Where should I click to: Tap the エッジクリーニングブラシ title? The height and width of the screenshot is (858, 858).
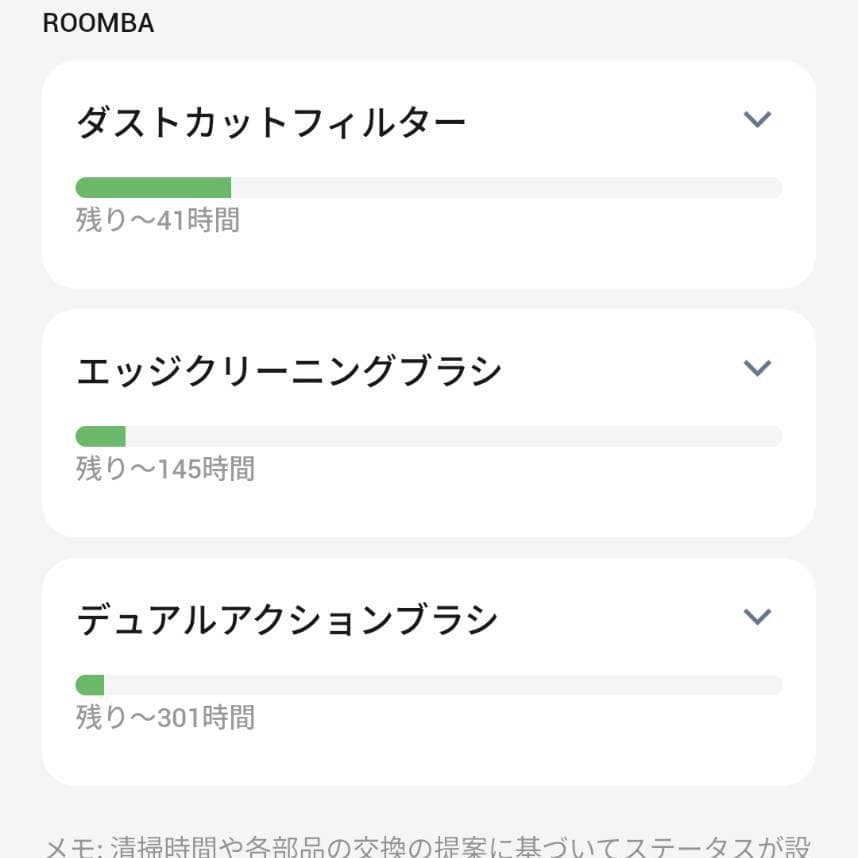[x=289, y=371]
